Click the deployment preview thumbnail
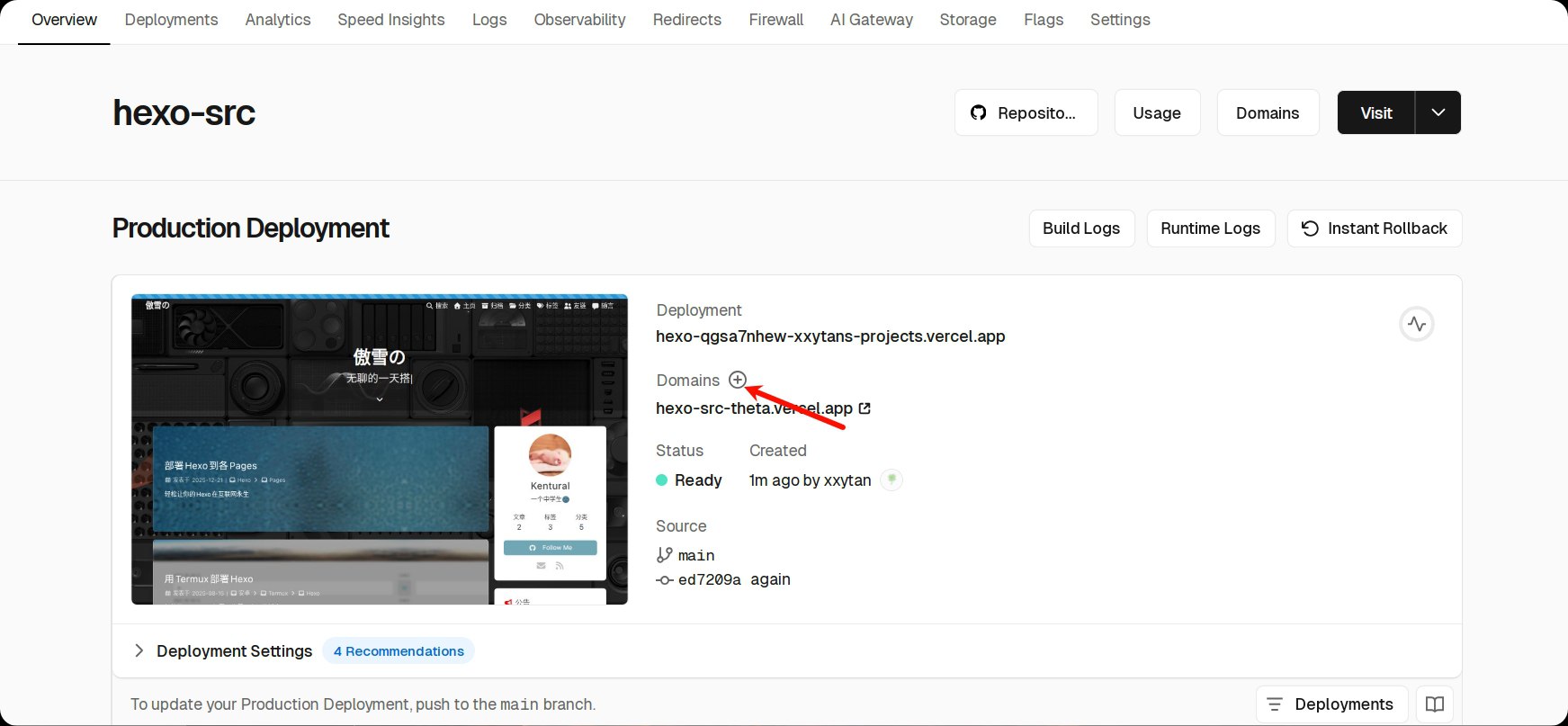Image resolution: width=1568 pixels, height=726 pixels. 379,449
